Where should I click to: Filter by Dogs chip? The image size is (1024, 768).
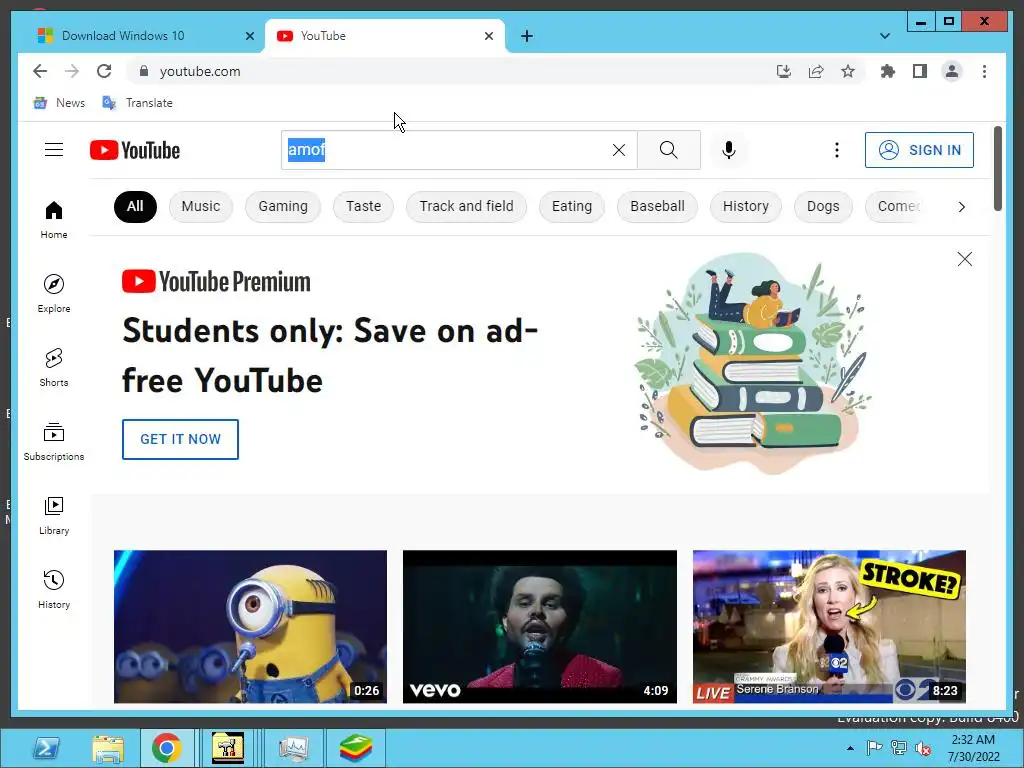(823, 206)
